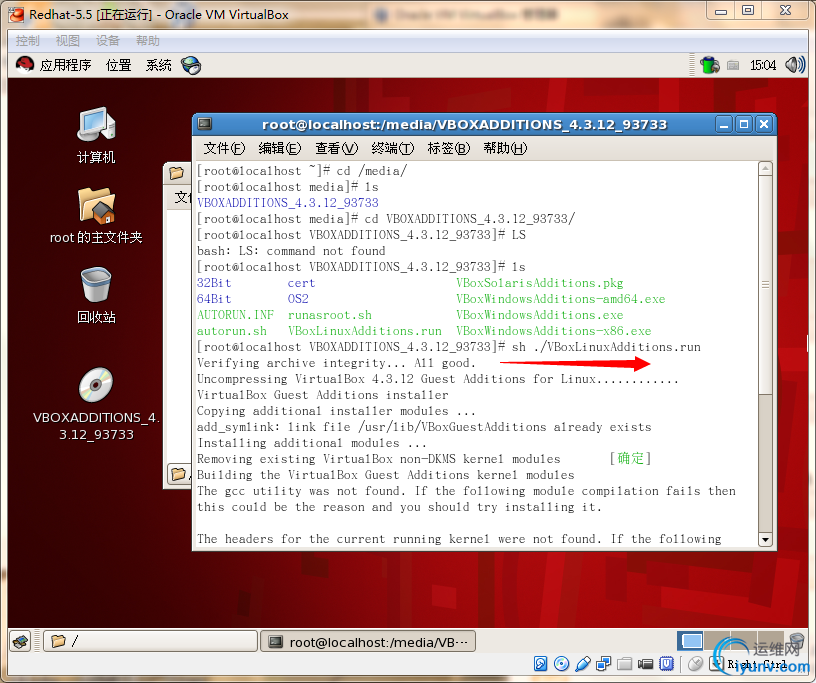Click the 64Bit directory name
The height and width of the screenshot is (683, 816).
point(214,299)
